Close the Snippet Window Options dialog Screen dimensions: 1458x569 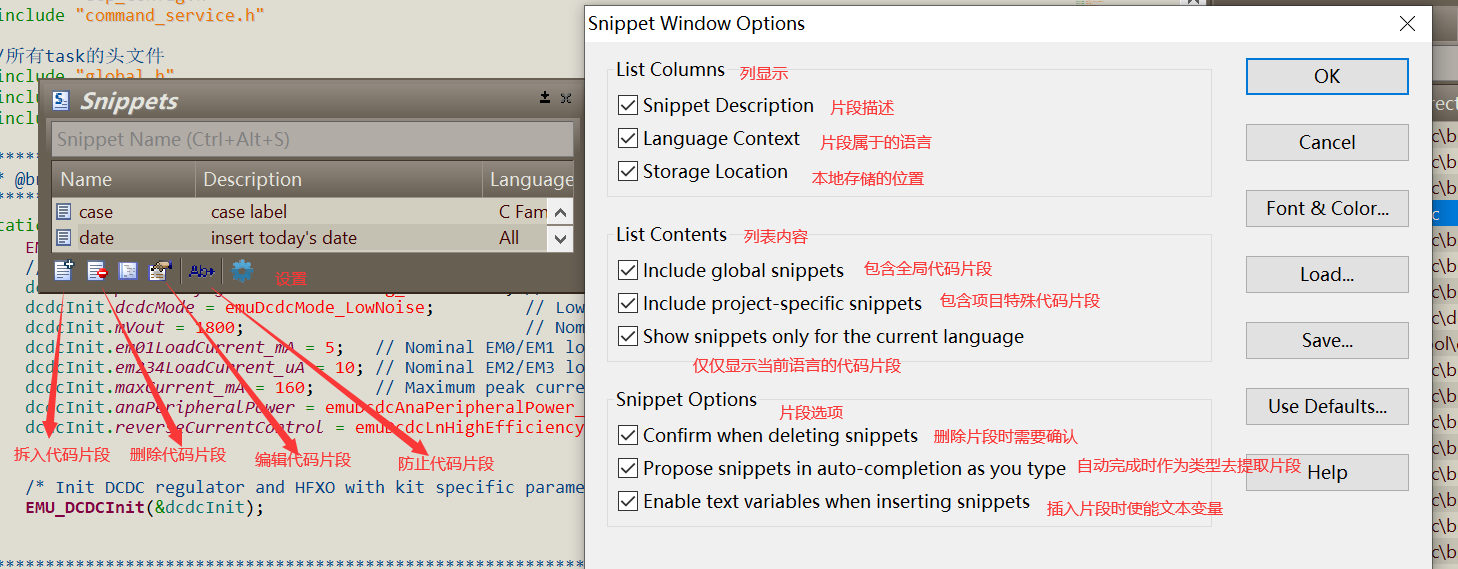point(1407,23)
